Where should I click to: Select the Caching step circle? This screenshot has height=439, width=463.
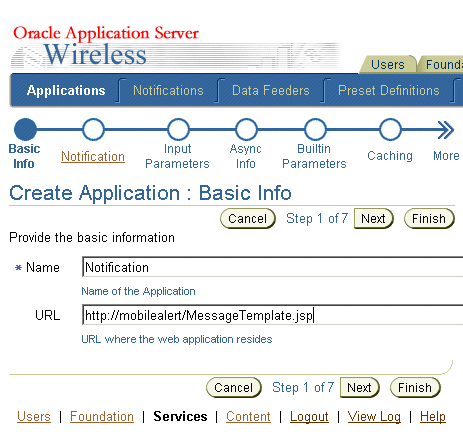point(390,129)
